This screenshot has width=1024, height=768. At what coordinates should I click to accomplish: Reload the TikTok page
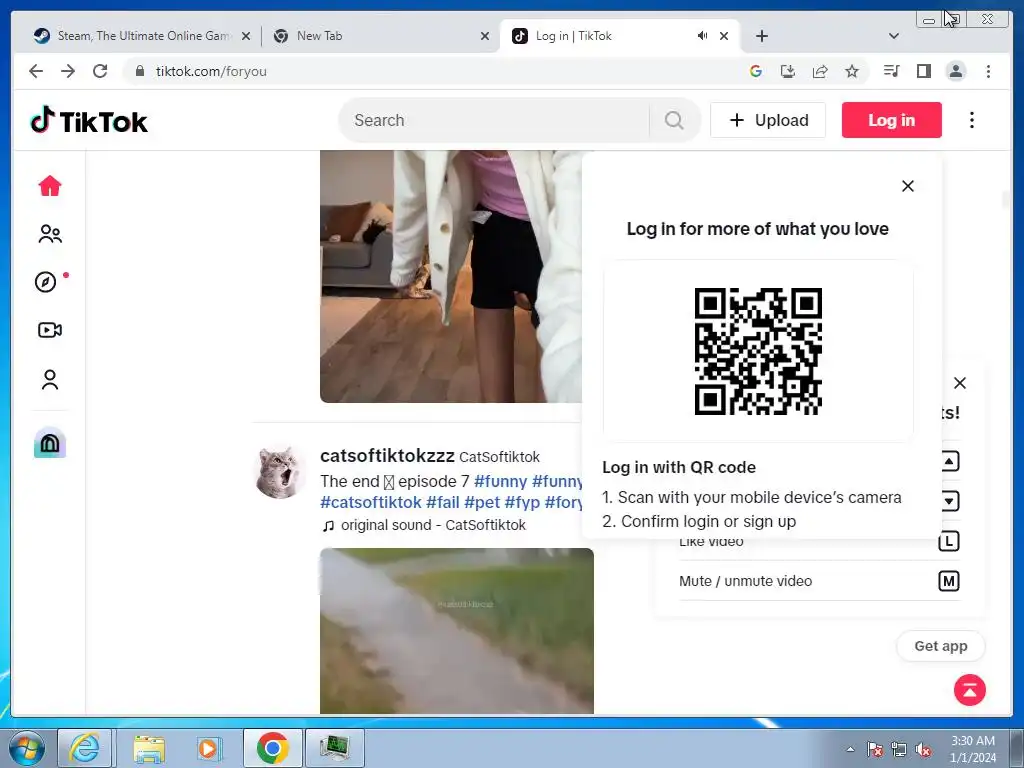pyautogui.click(x=100, y=71)
